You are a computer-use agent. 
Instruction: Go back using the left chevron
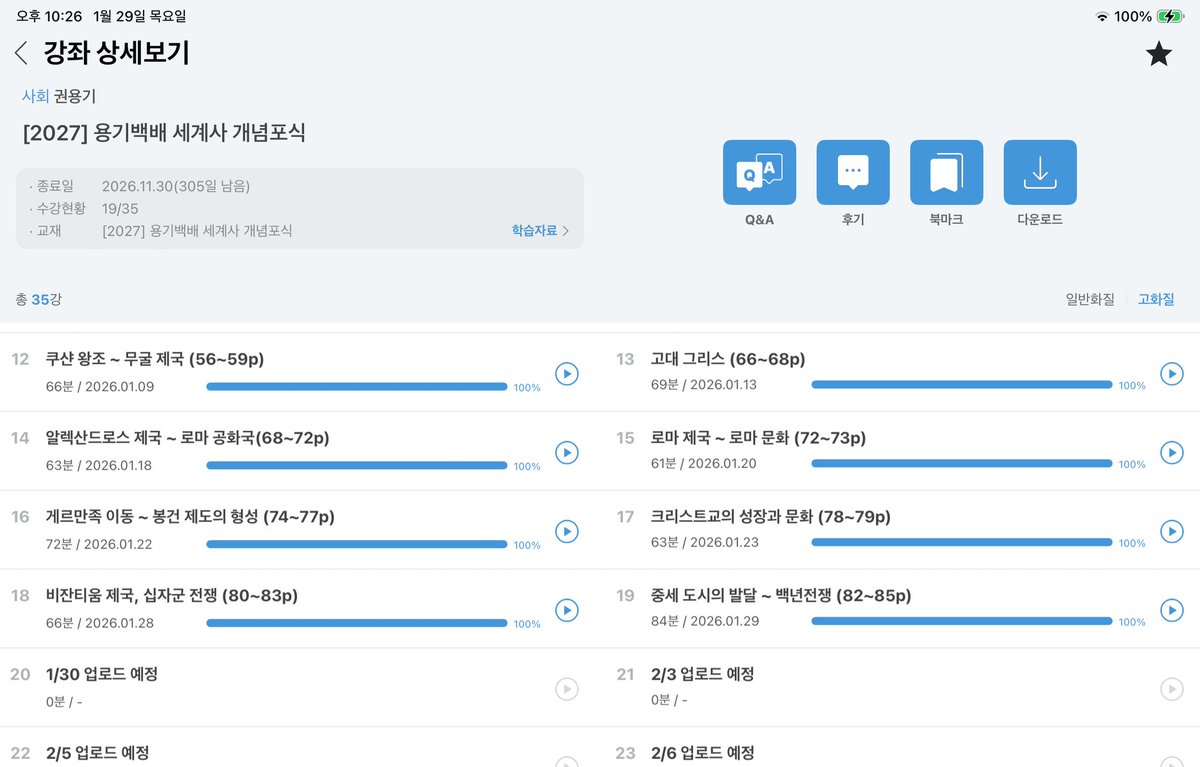point(21,53)
